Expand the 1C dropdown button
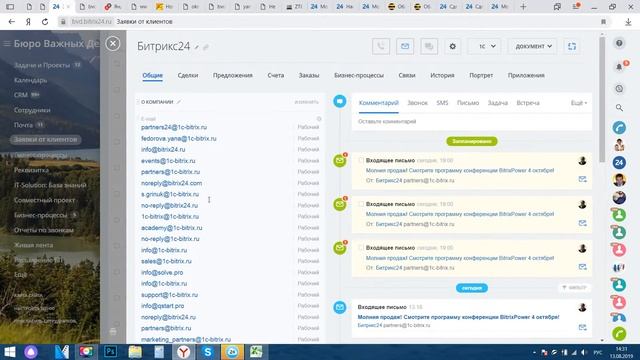This screenshot has width=640, height=360. click(484, 46)
